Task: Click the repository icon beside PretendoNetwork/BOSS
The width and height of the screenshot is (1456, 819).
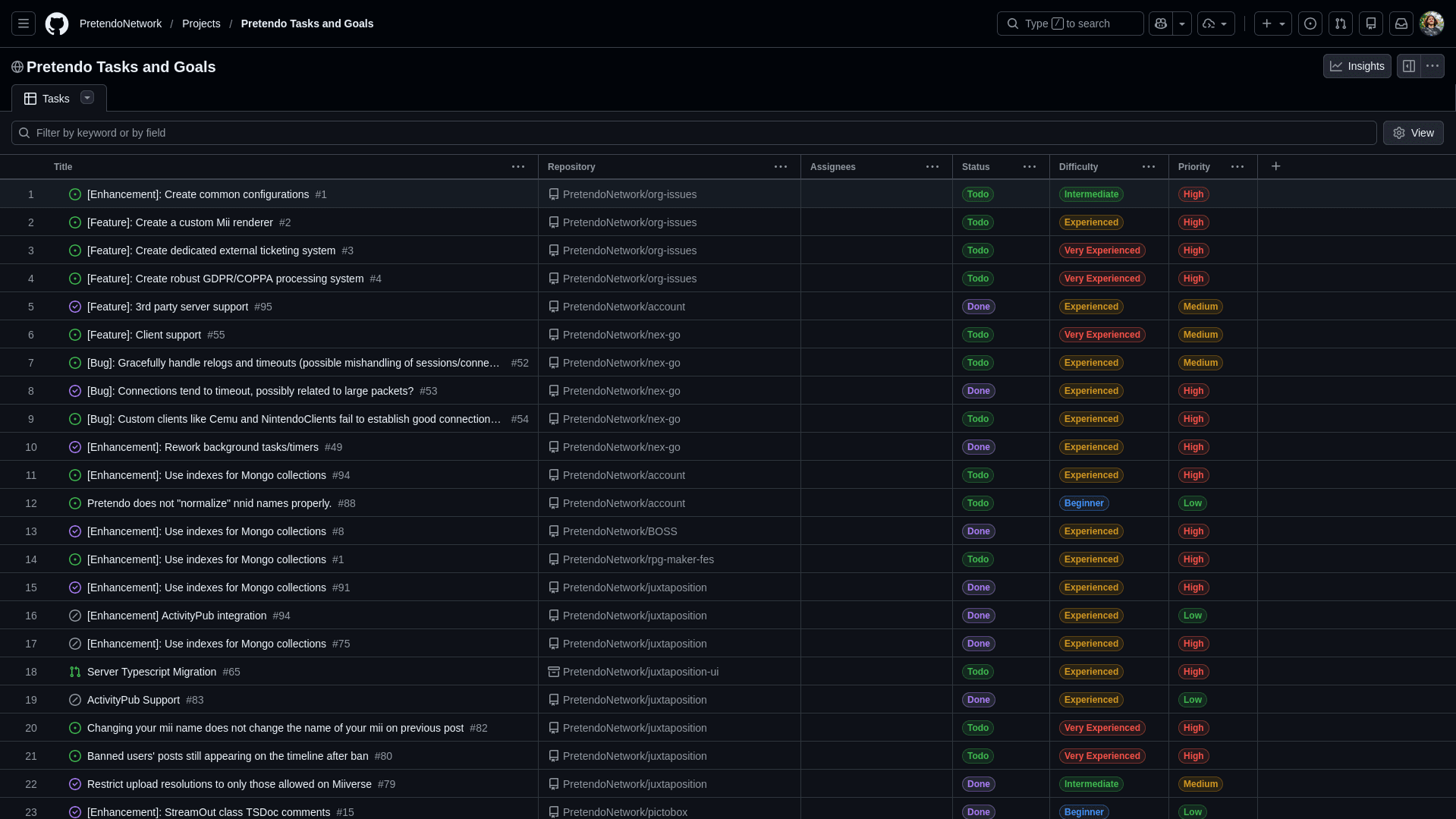Action: coord(554,531)
